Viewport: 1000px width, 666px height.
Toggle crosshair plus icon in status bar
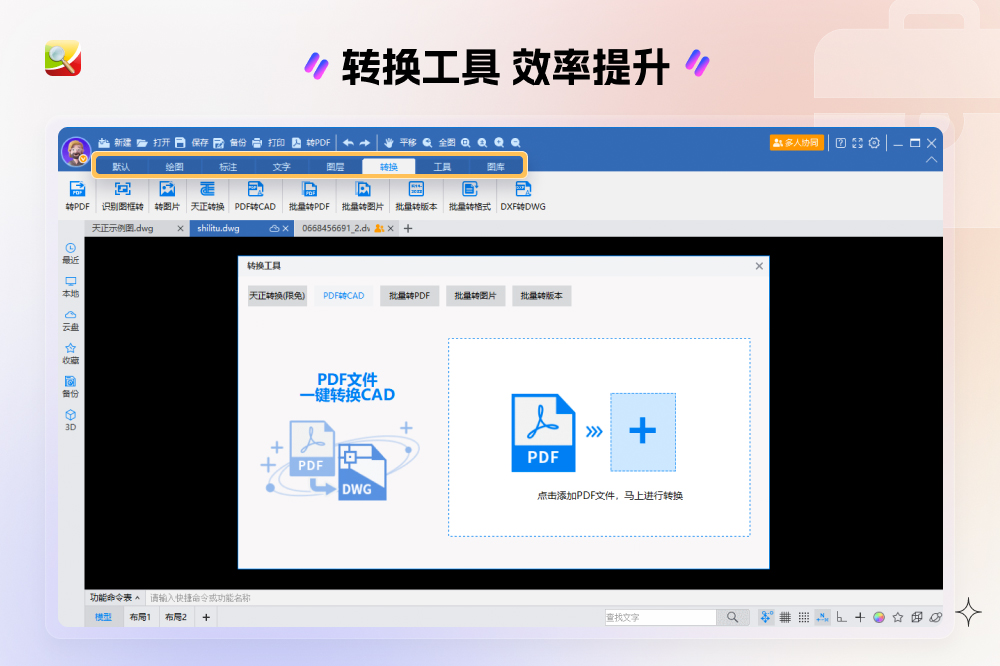860,617
